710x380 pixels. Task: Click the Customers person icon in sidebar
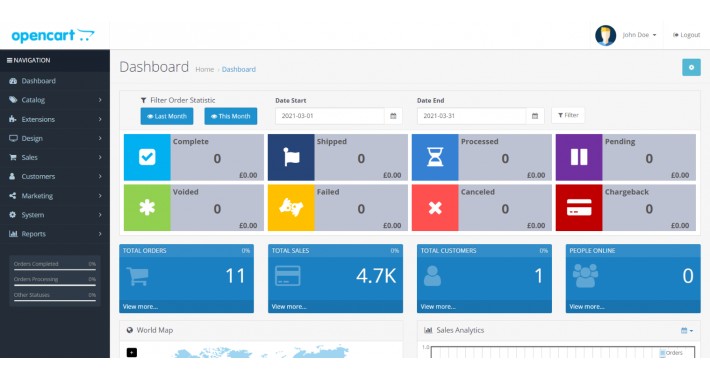pos(12,176)
